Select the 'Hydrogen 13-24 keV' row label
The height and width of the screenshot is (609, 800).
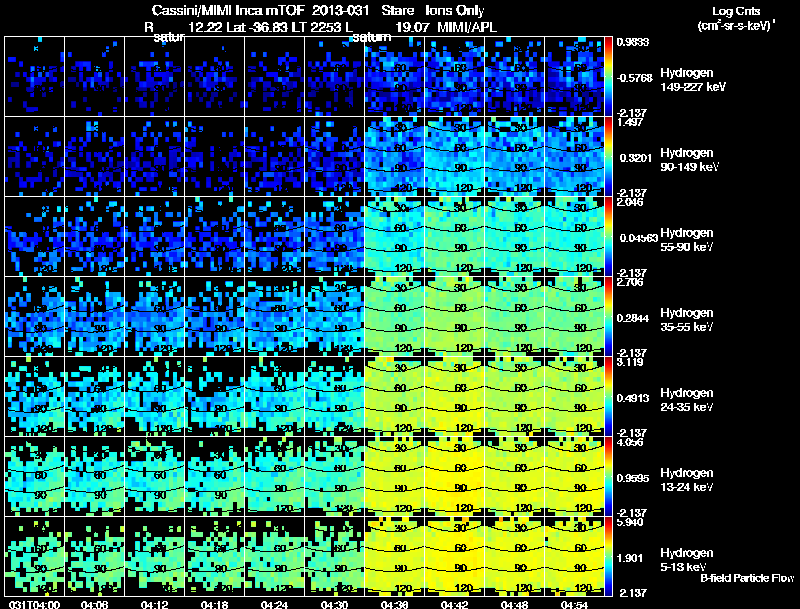click(x=687, y=480)
